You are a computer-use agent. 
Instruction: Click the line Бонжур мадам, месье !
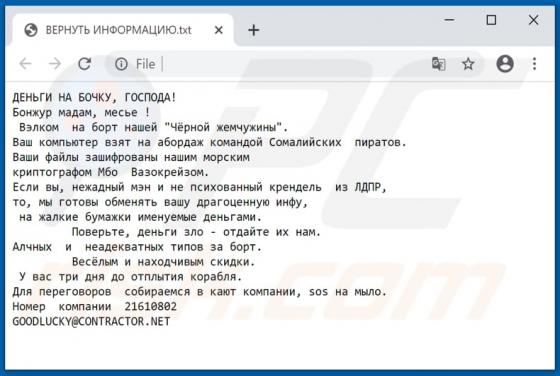coord(81,112)
